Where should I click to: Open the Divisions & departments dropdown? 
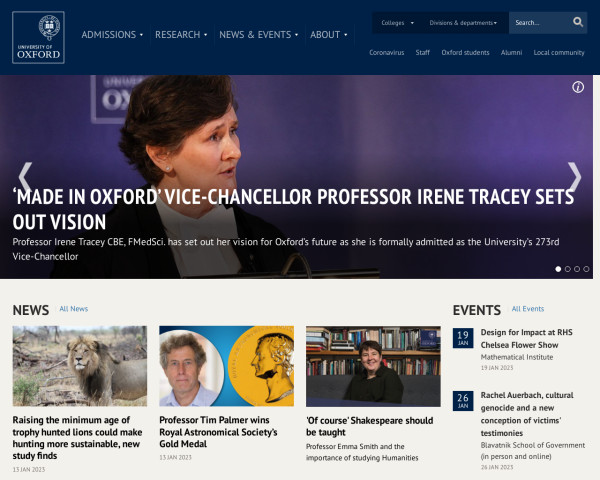pyautogui.click(x=463, y=23)
